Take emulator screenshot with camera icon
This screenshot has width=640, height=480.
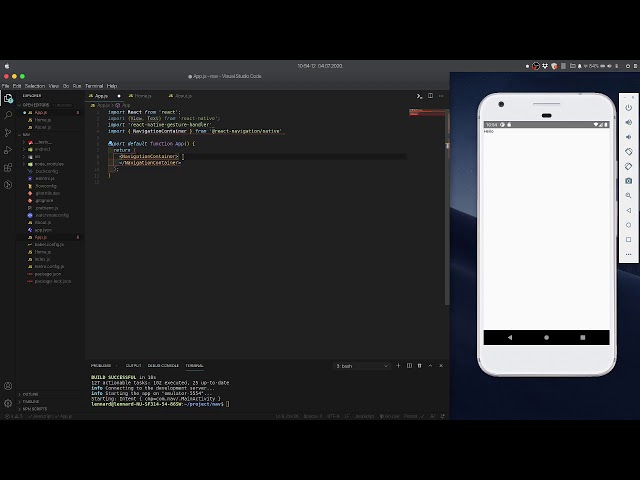pos(629,181)
